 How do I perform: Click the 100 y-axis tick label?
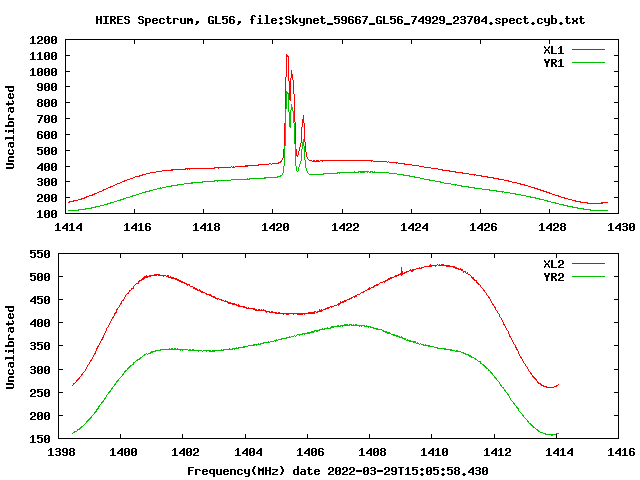(47, 214)
